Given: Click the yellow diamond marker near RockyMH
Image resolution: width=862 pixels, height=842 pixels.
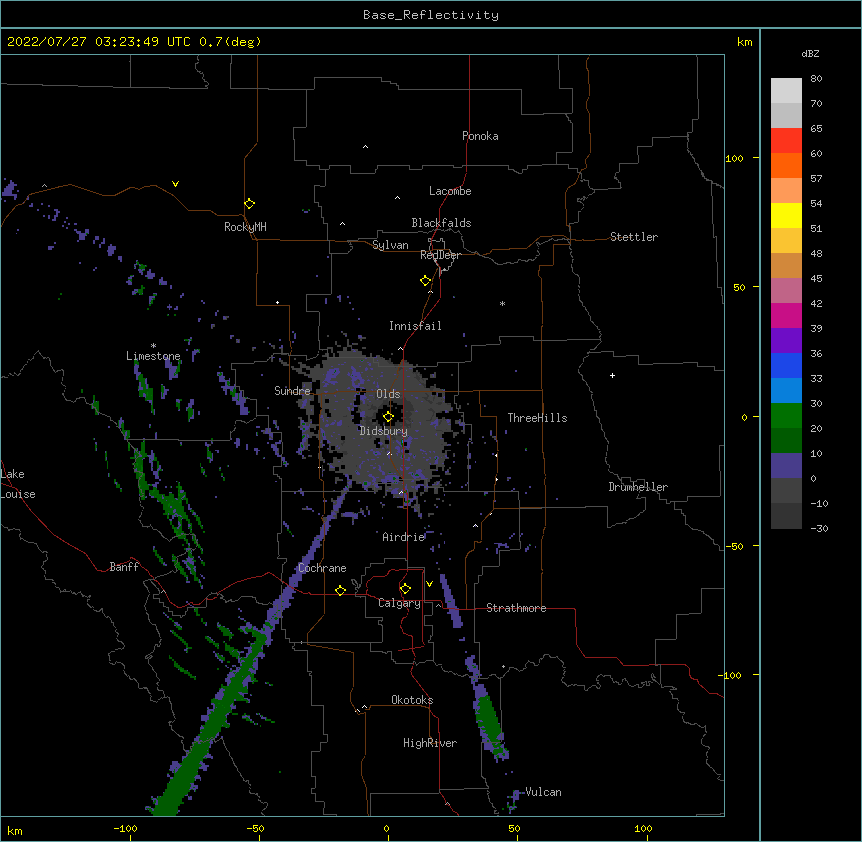Looking at the screenshot, I should tap(249, 204).
